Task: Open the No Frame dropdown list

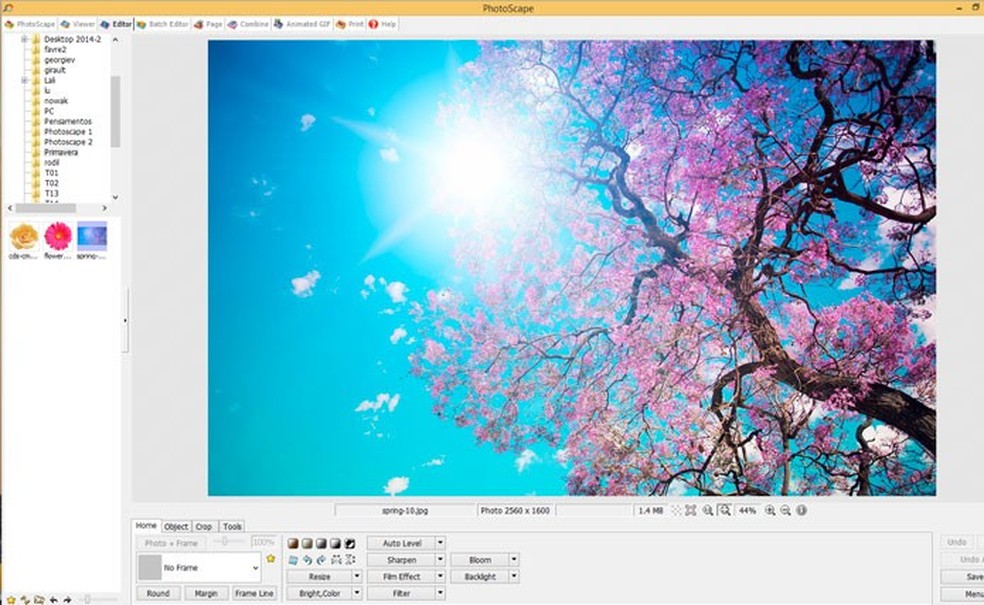Action: point(256,568)
